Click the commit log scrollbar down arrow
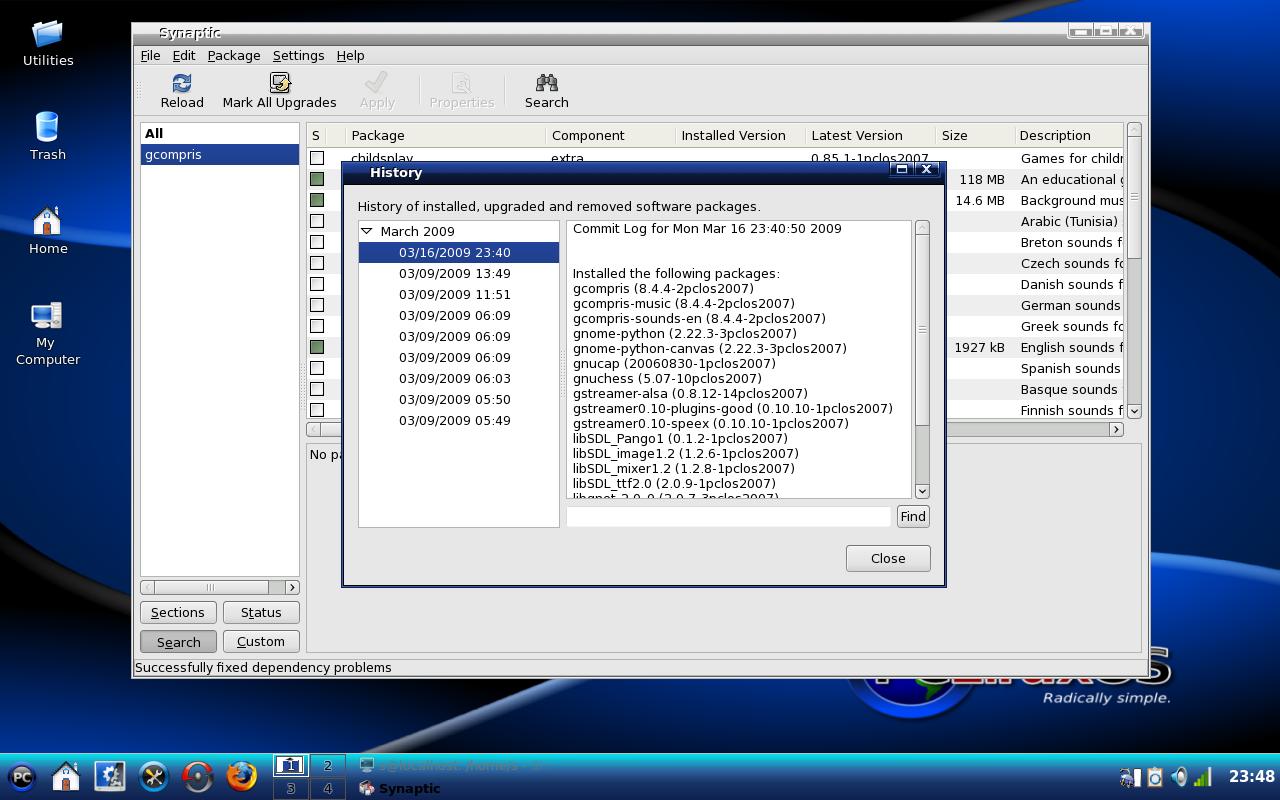Screen dimensions: 1280x800 pyautogui.click(x=922, y=491)
